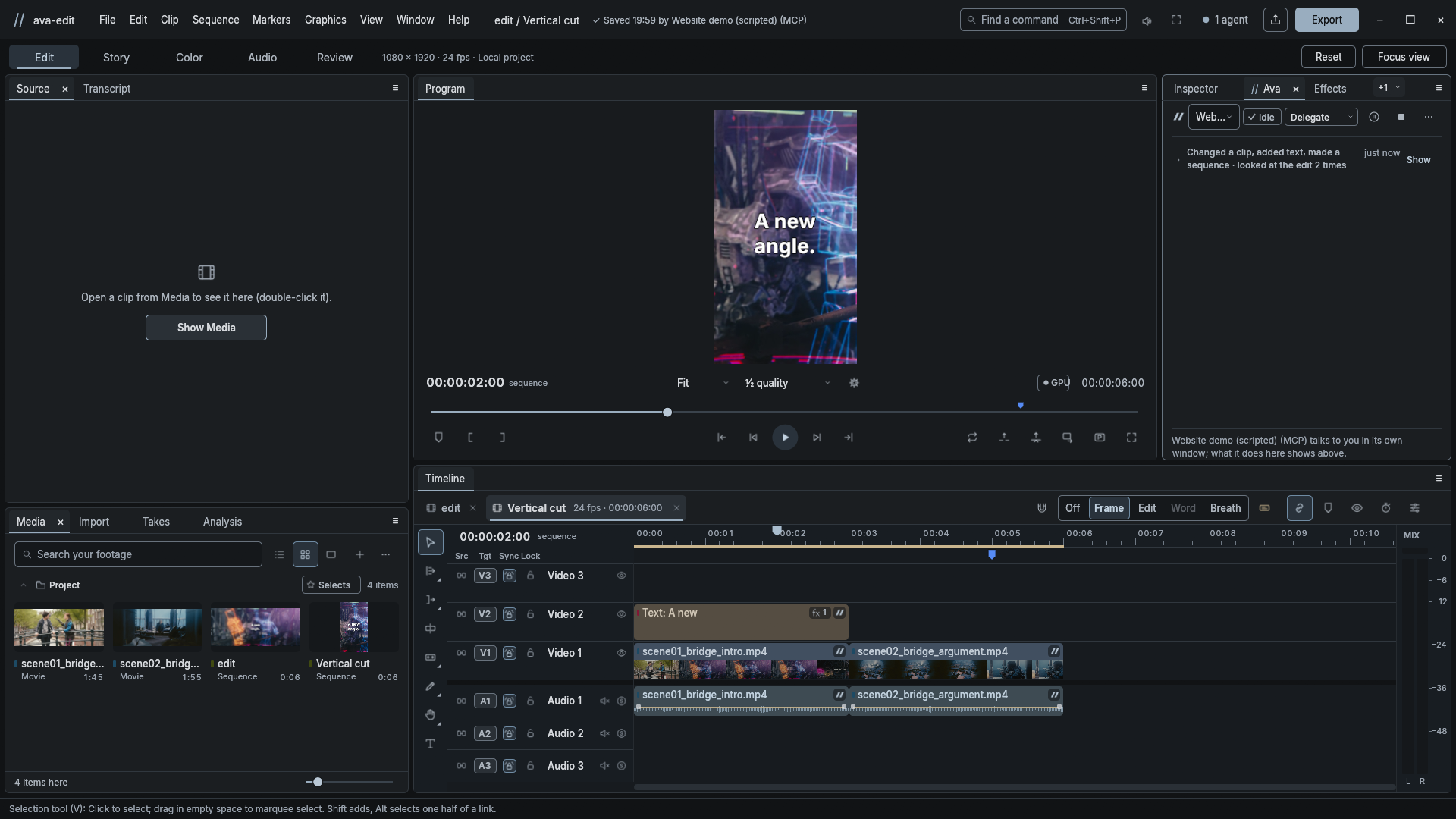The width and height of the screenshot is (1456, 819).
Task: Open the Transcript tab
Action: click(x=107, y=89)
